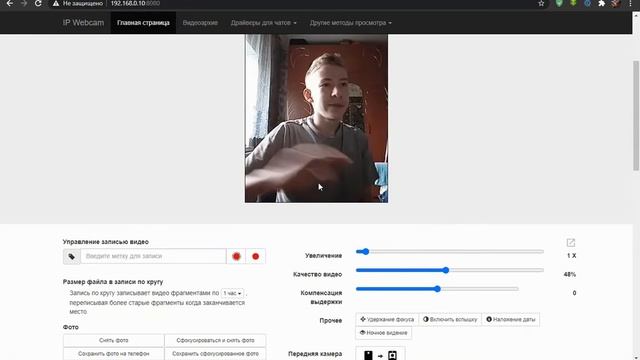Image resolution: width=640 pixels, height=360 pixels.
Task: Click the IP Webcam brand link
Action: [83, 23]
